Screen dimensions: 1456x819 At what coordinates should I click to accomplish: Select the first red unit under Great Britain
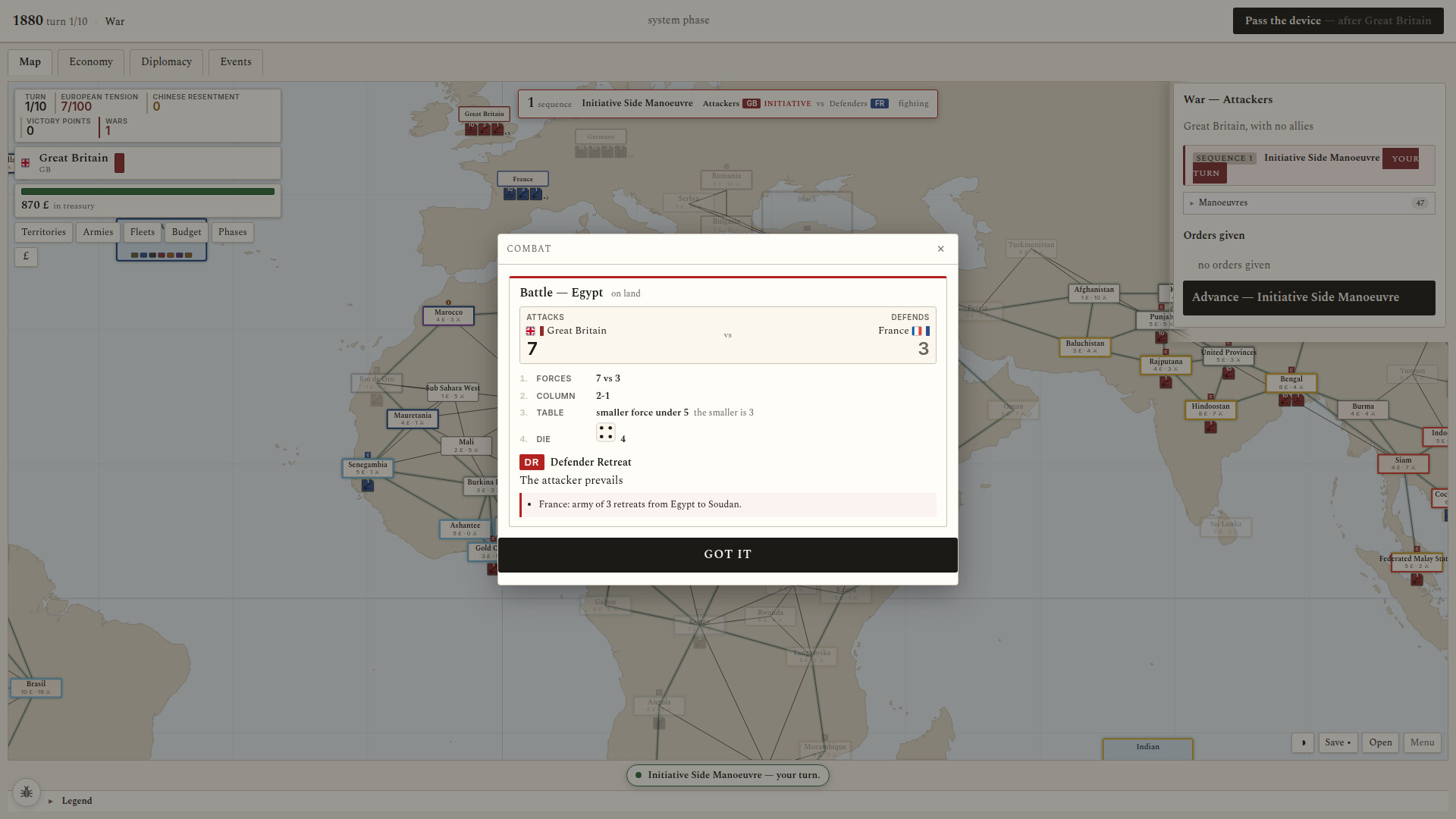point(471,129)
